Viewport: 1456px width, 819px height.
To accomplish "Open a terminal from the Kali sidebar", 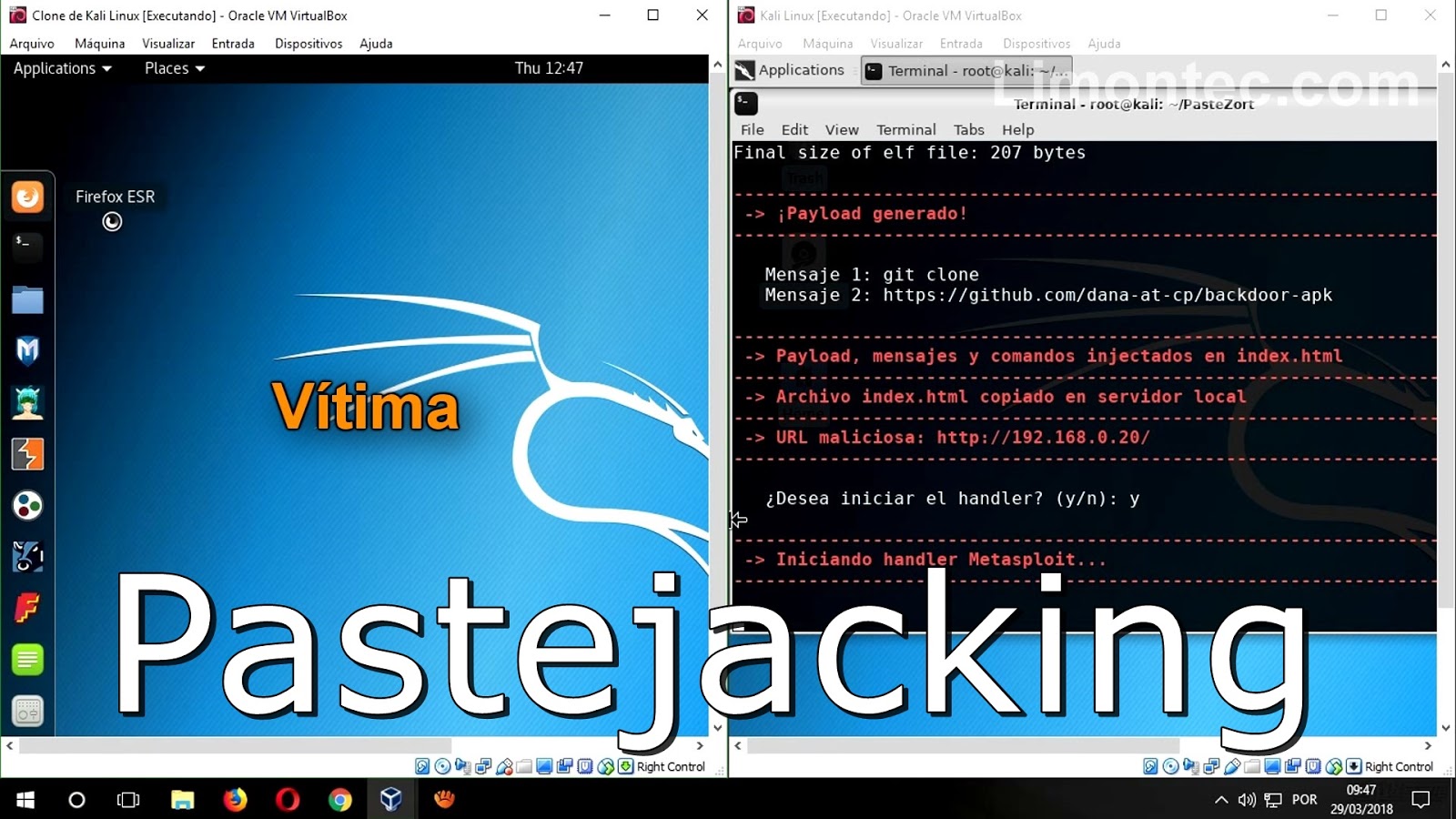I will tap(27, 247).
